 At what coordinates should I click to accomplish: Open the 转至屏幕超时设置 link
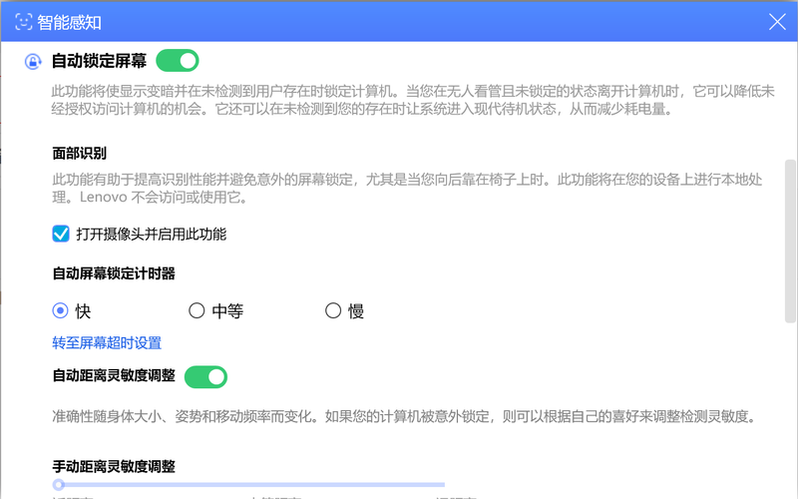click(107, 343)
